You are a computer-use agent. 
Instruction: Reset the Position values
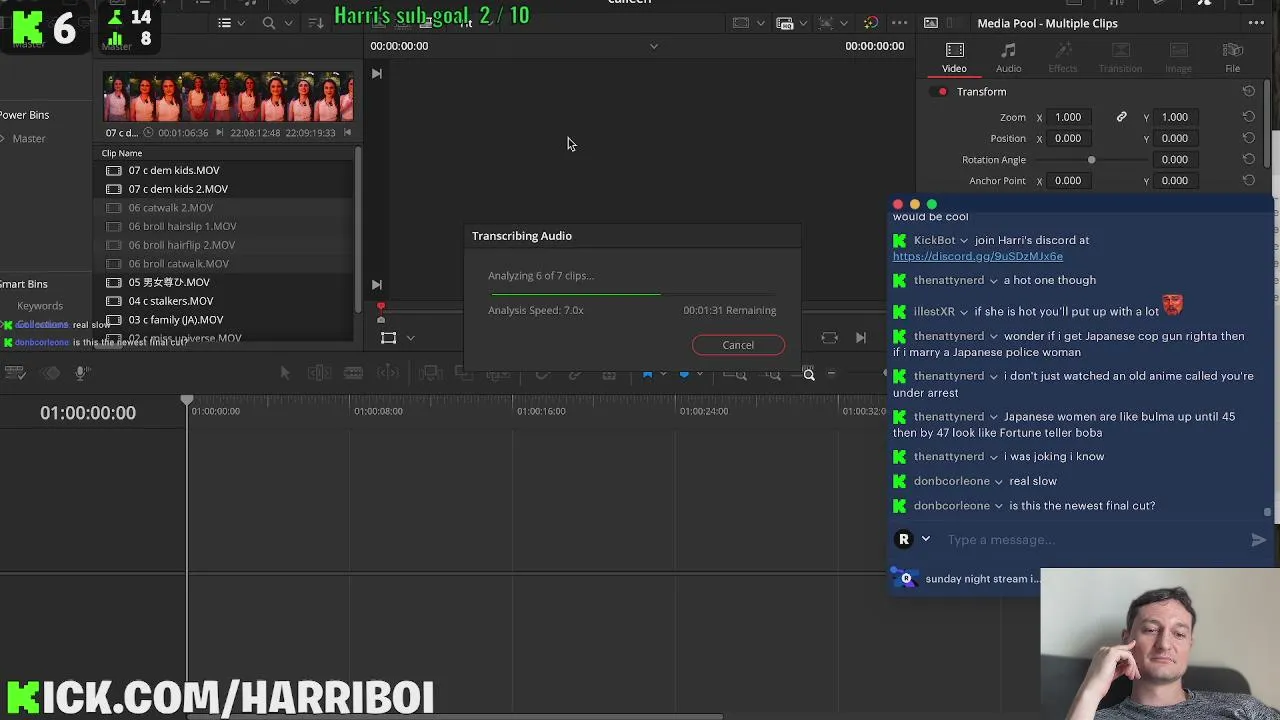coord(1249,138)
